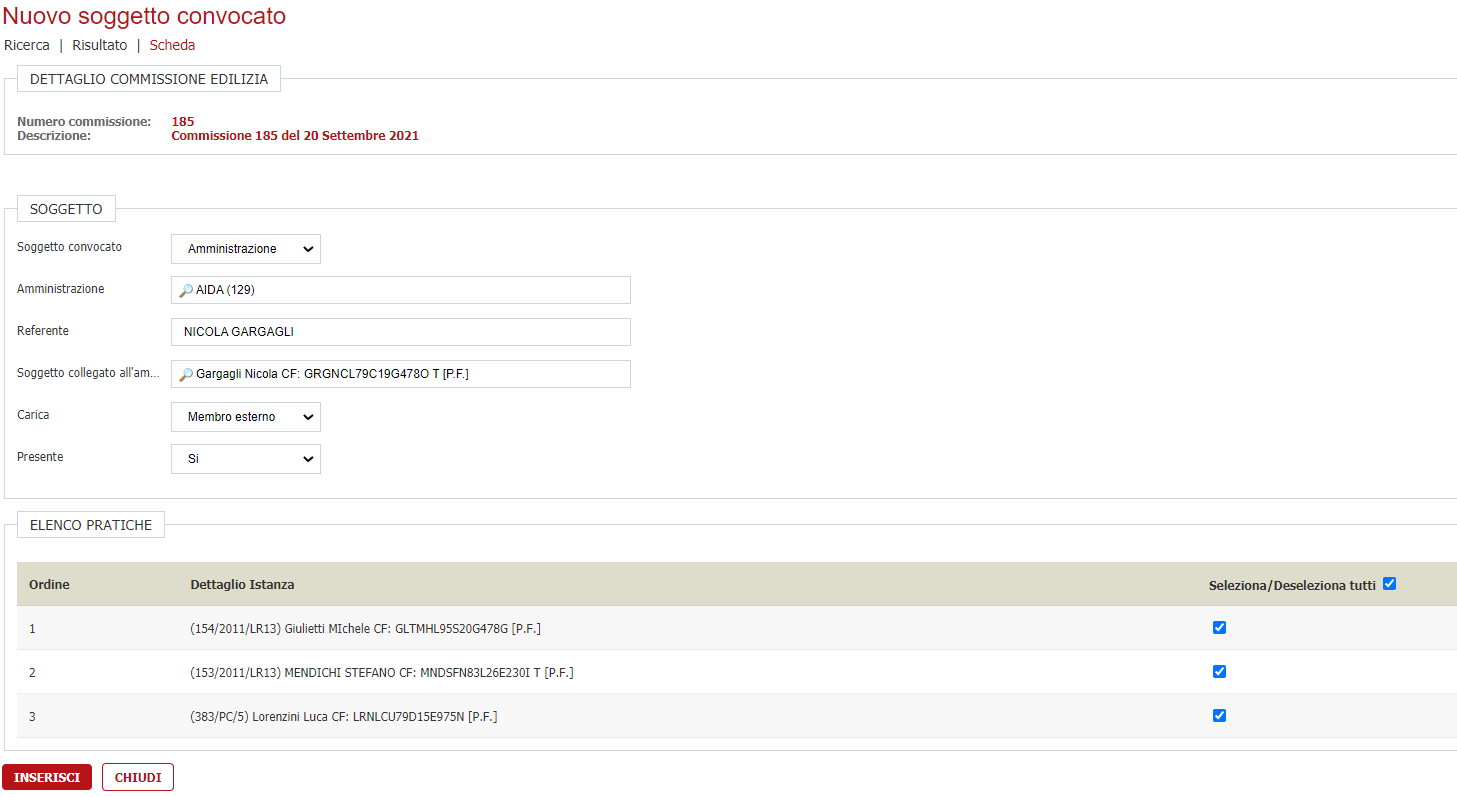
Task: Click the Soggetto collegato text with CF code
Action: coord(333,374)
